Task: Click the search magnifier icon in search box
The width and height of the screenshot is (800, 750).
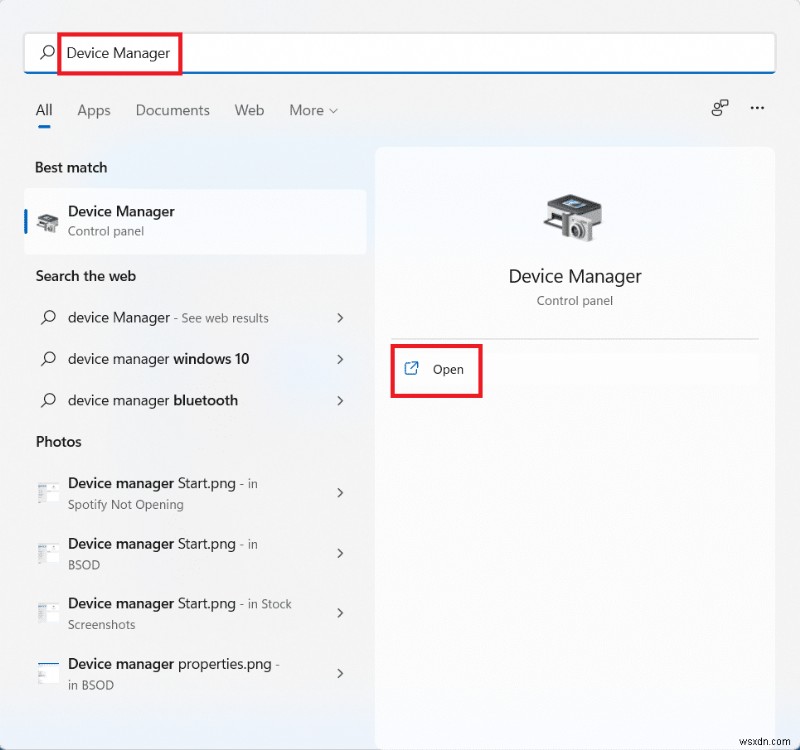Action: point(47,52)
